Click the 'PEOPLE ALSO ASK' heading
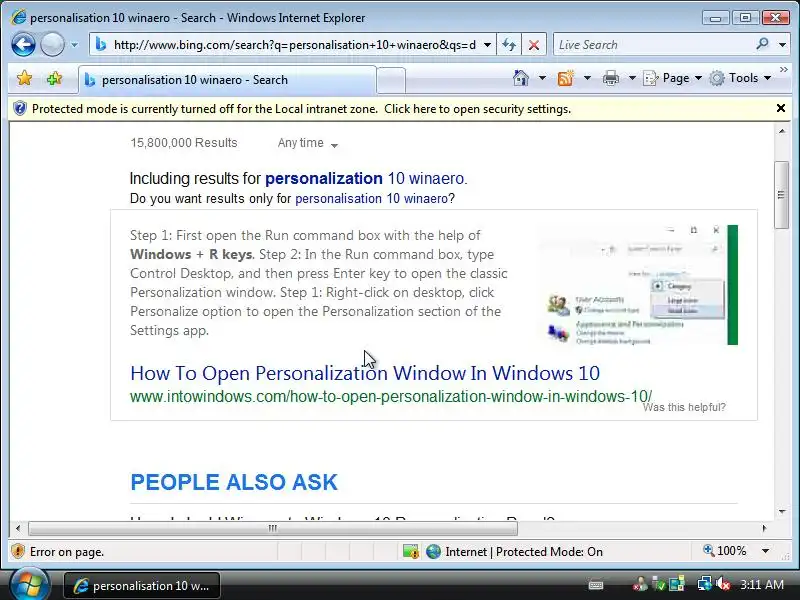Screen dimensions: 800x600 pyautogui.click(x=234, y=482)
